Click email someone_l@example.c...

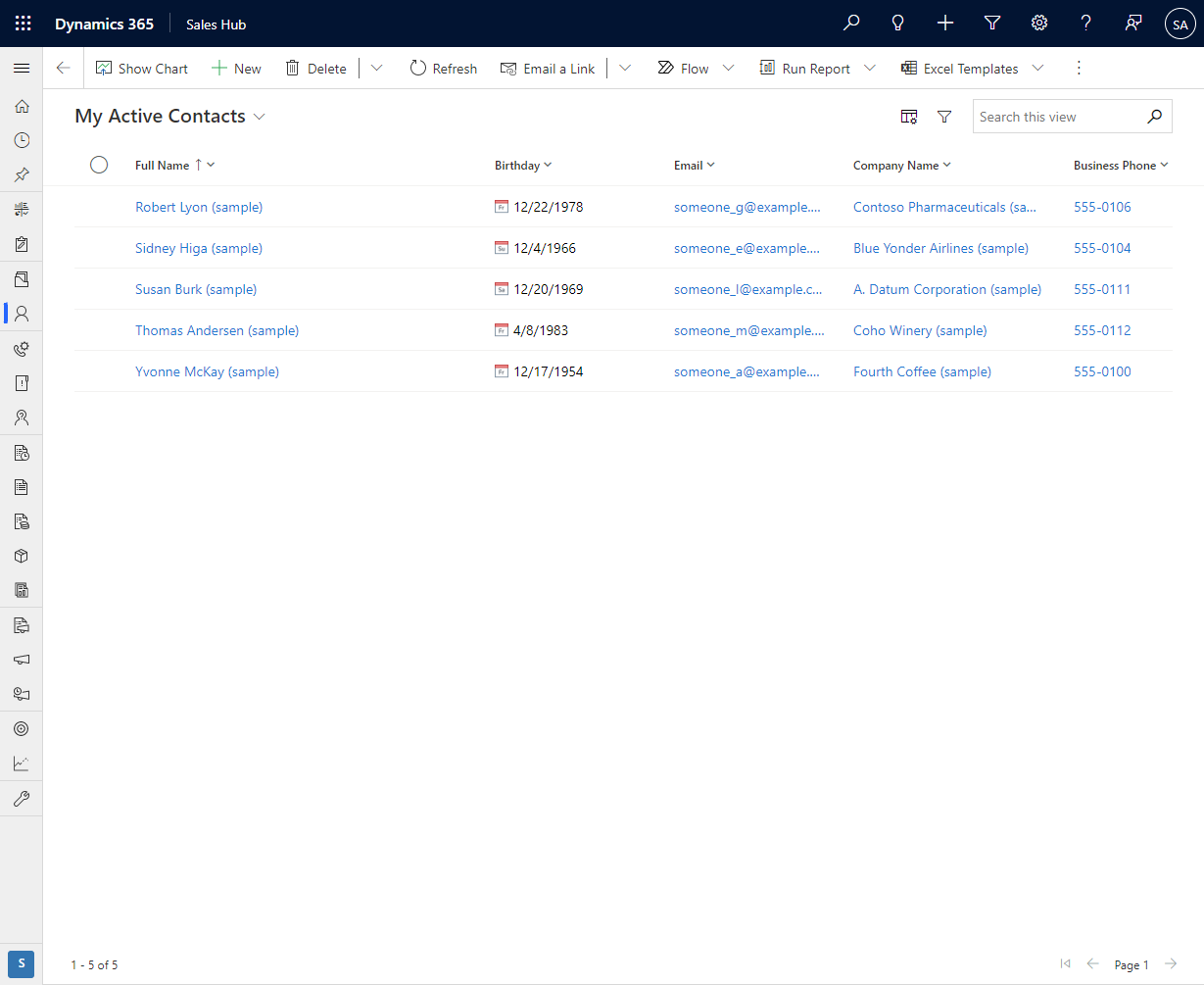coord(748,289)
